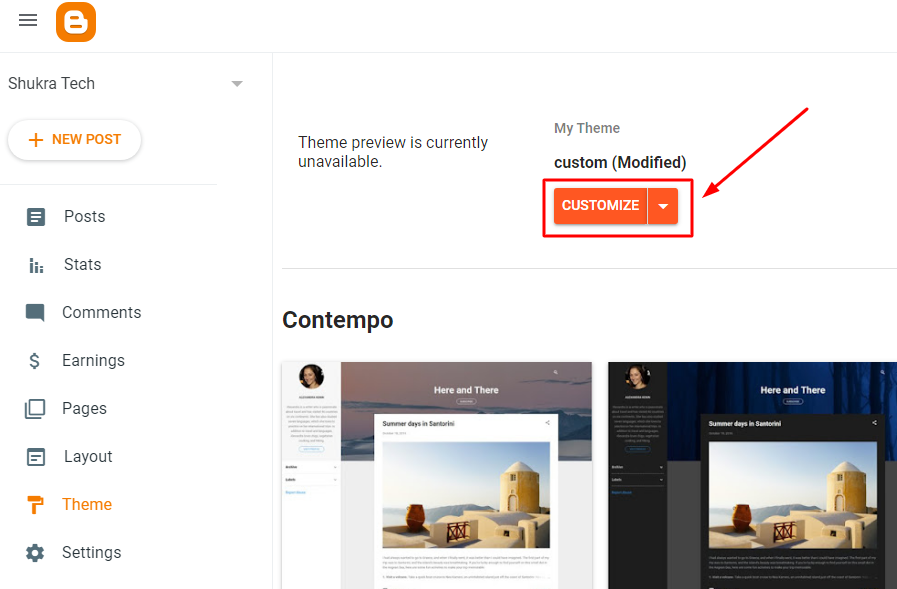The height and width of the screenshot is (589, 897).
Task: Open blog Settings
Action: point(92,553)
